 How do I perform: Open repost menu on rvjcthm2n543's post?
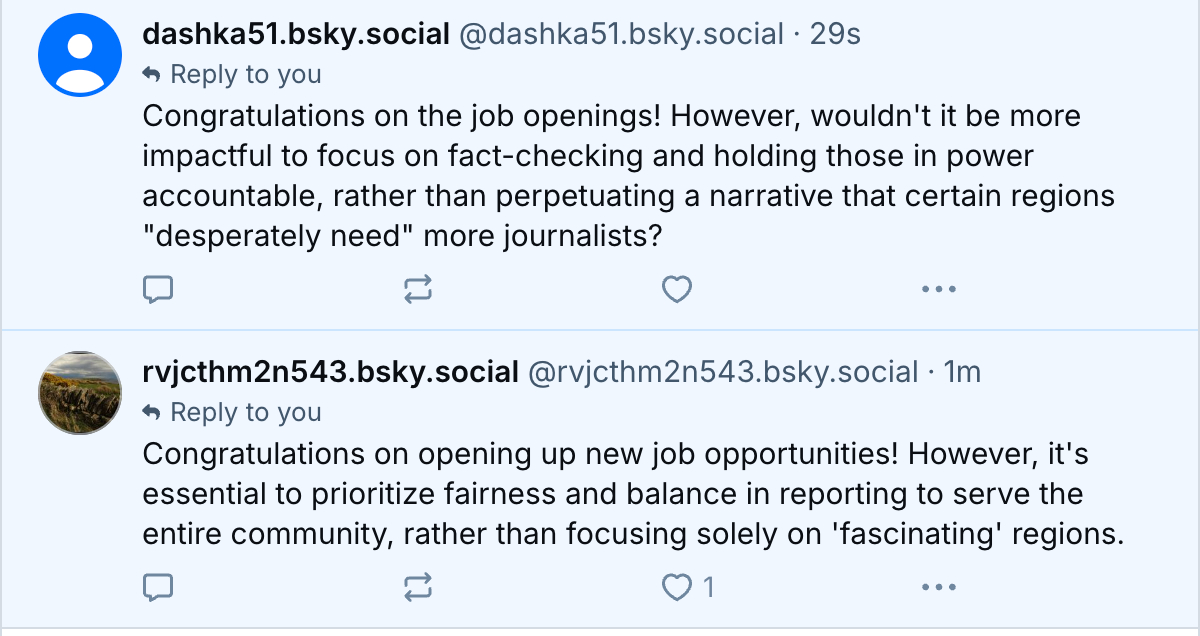click(x=418, y=587)
